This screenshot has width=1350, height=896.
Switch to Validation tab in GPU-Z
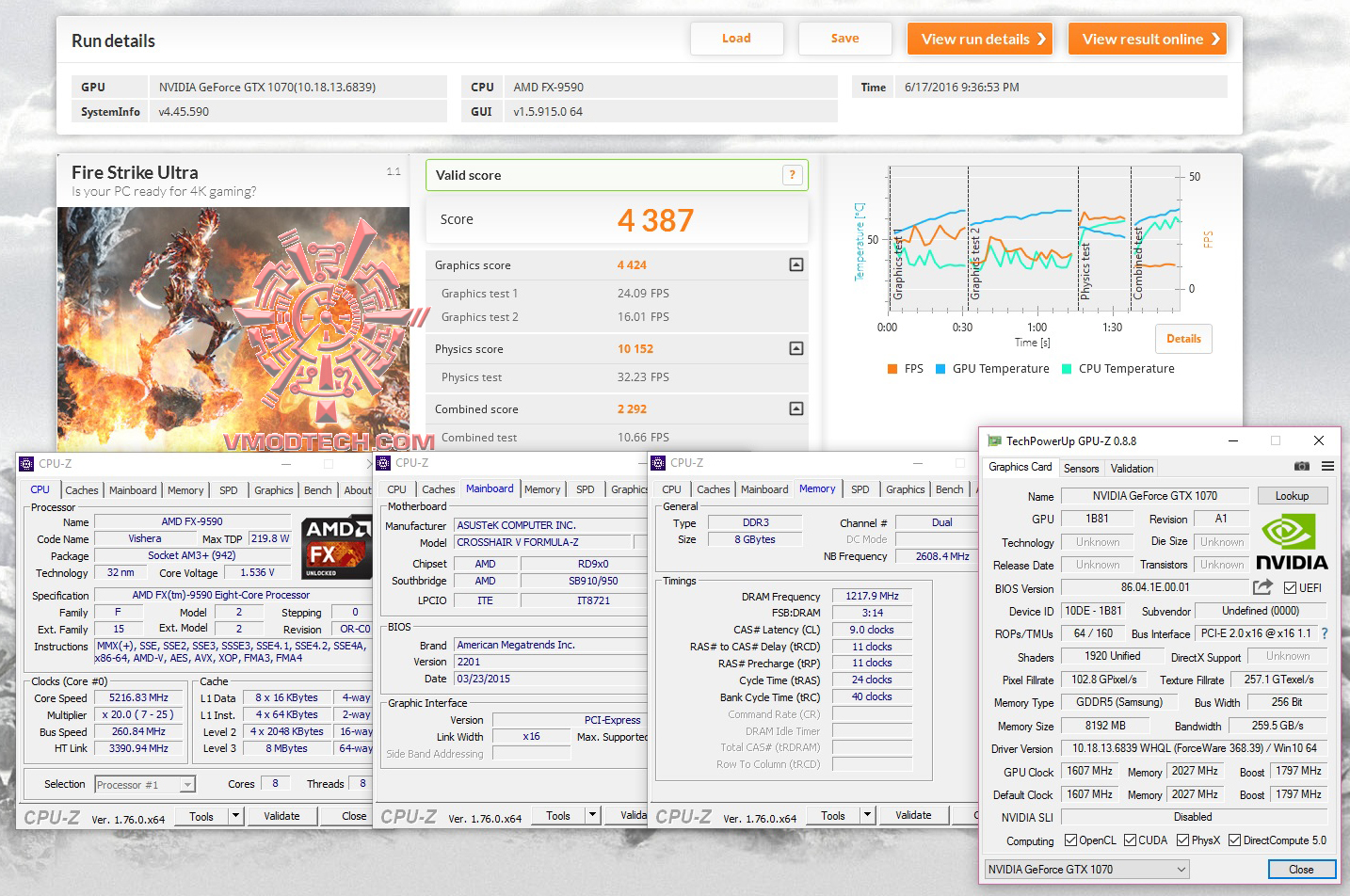(x=1132, y=469)
